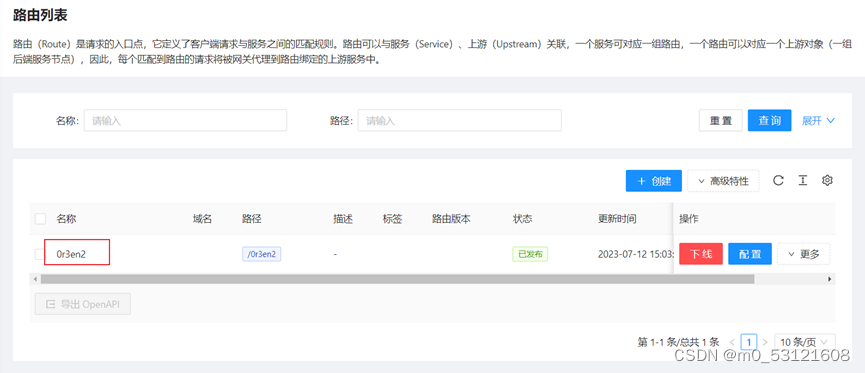Image resolution: width=865 pixels, height=373 pixels.
Task: Click the 重置 button
Action: point(720,120)
